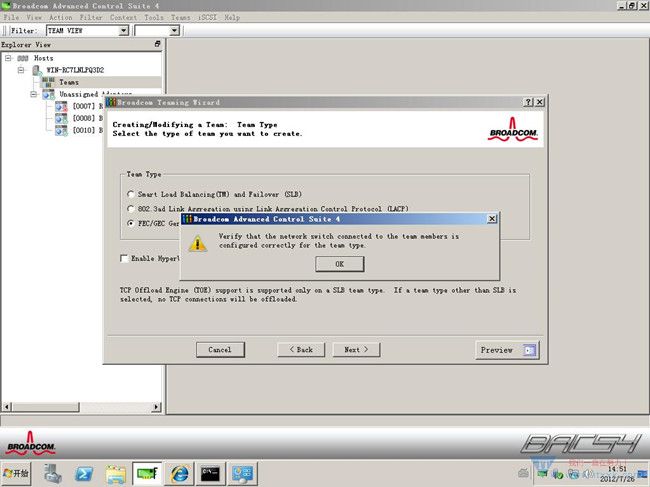Select adapter [0007] icon
The width and height of the screenshot is (650, 487).
(x=61, y=107)
